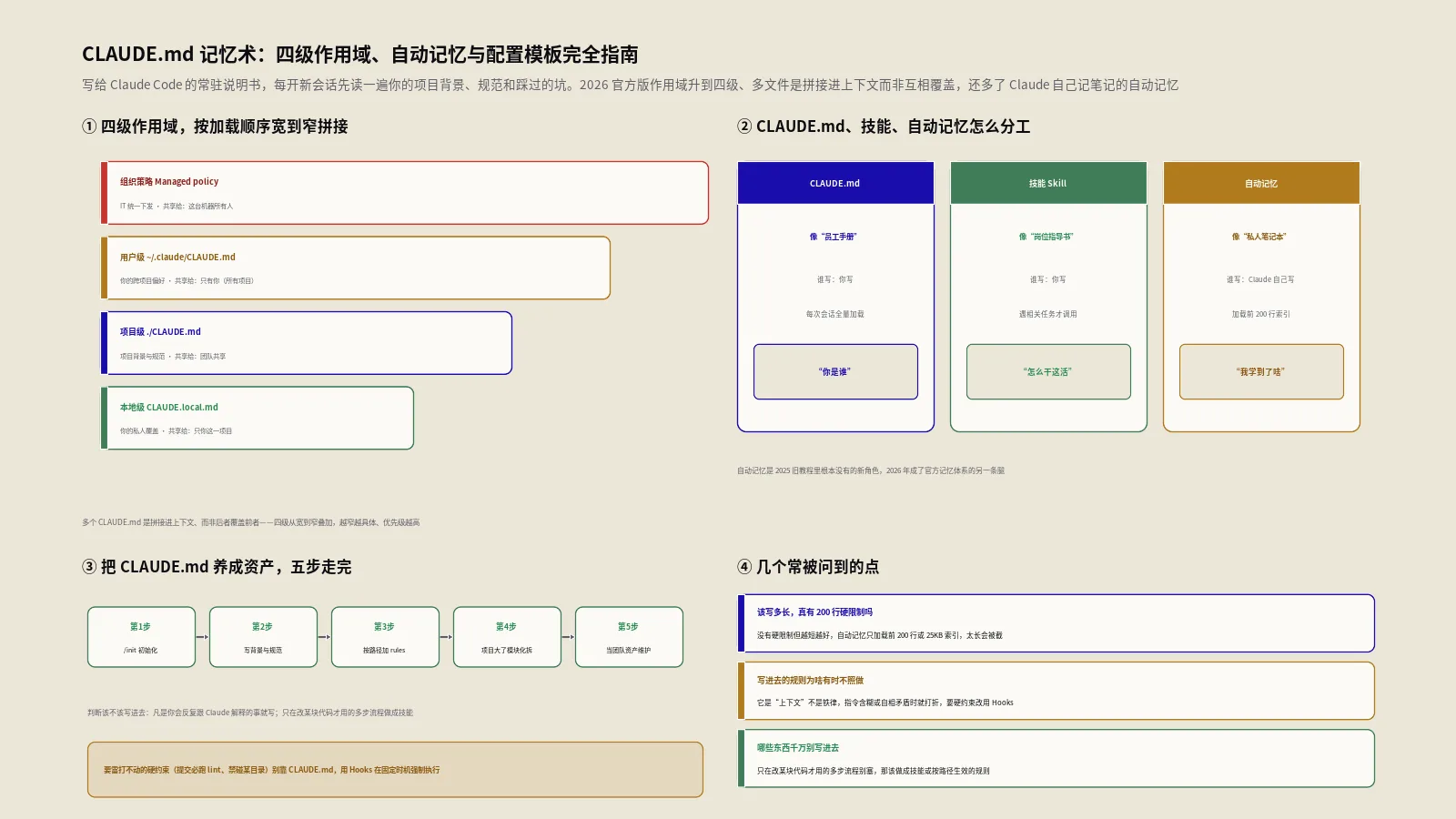Click the text 像"员工手册"
This screenshot has height=819, width=1456.
(x=834, y=237)
